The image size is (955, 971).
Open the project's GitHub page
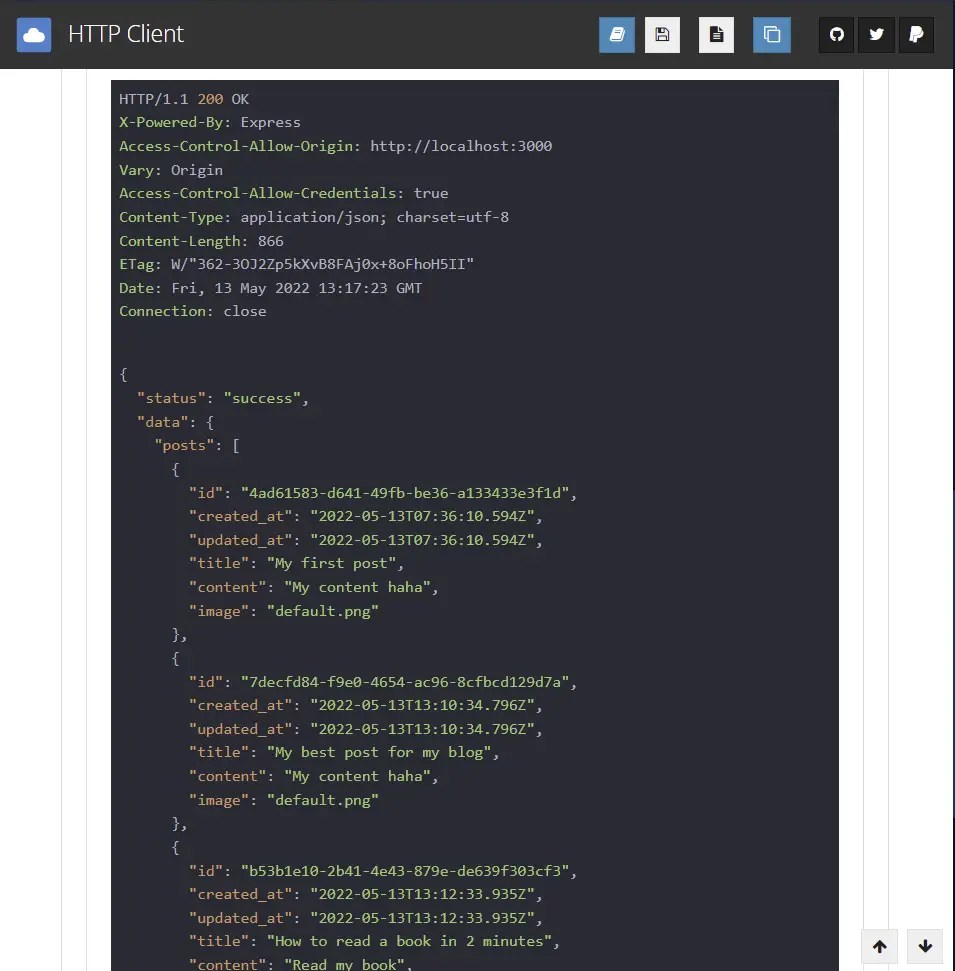[836, 34]
